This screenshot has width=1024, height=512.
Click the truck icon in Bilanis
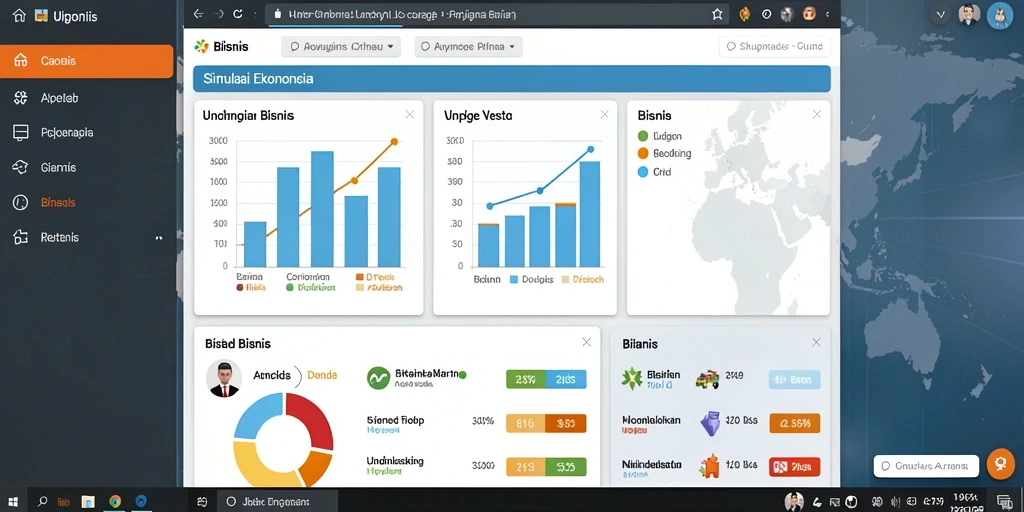pos(707,379)
